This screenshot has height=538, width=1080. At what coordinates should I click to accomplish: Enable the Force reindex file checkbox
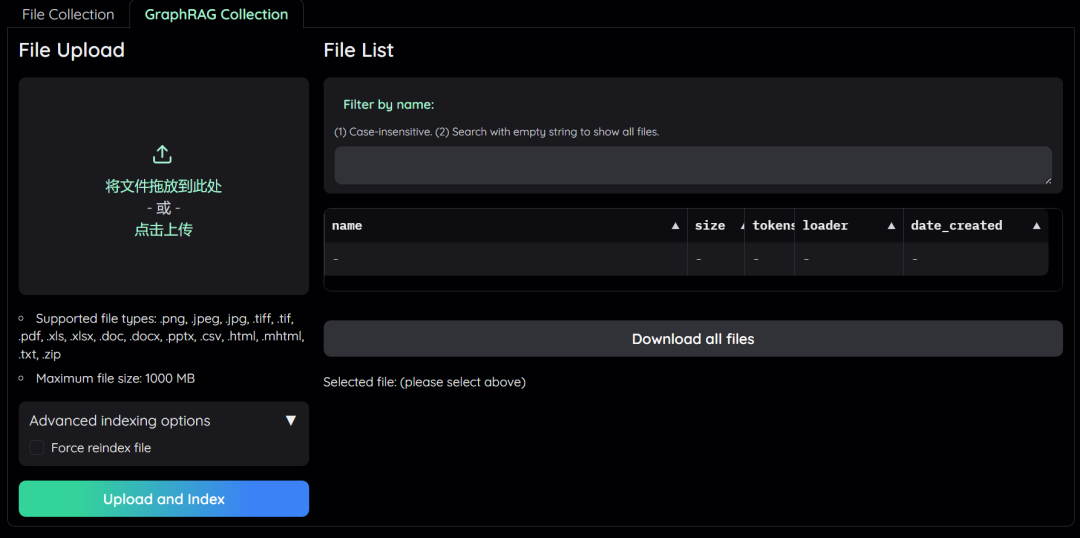pos(37,448)
